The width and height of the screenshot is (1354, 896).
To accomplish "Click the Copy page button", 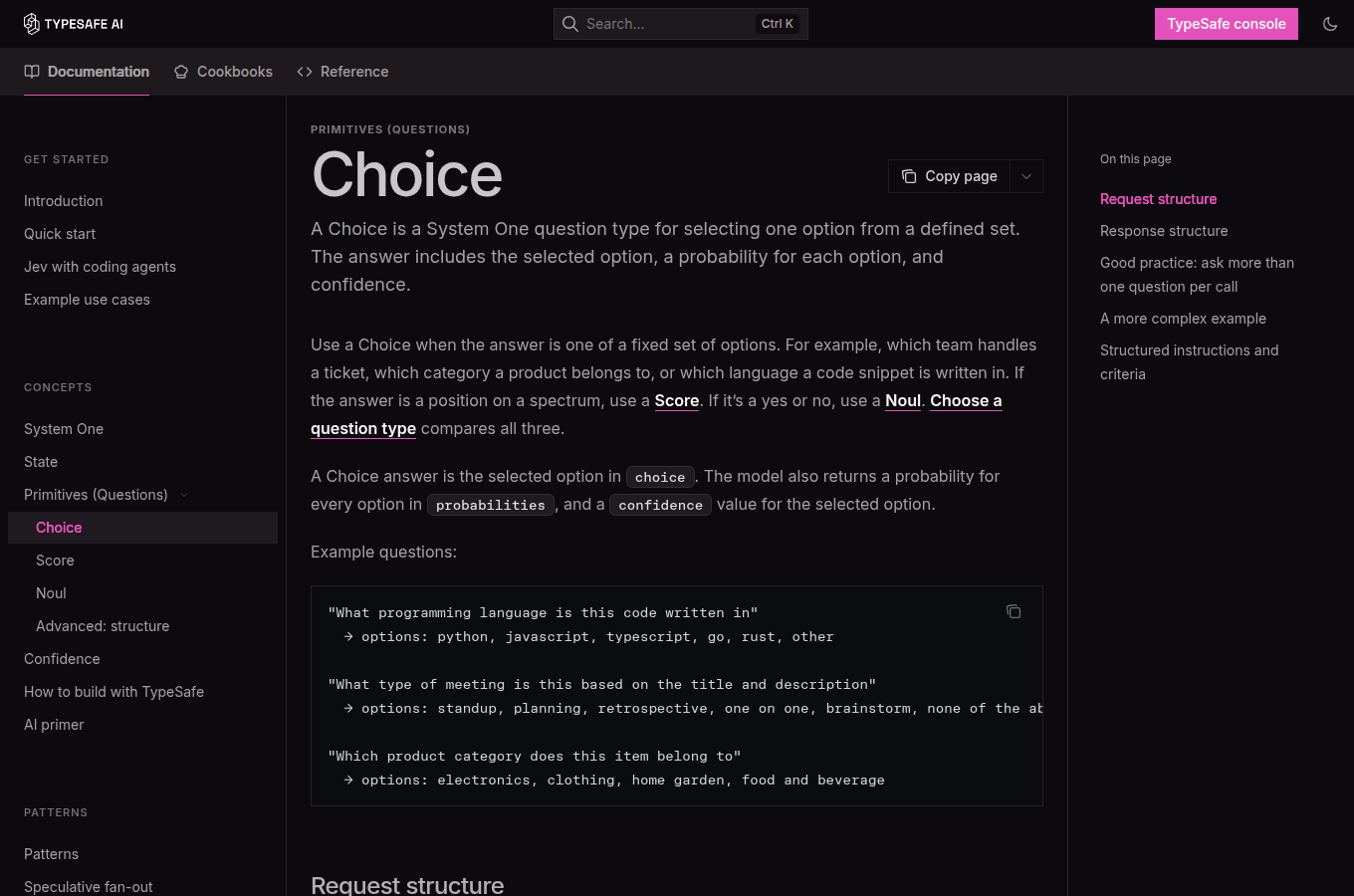I will tap(950, 176).
